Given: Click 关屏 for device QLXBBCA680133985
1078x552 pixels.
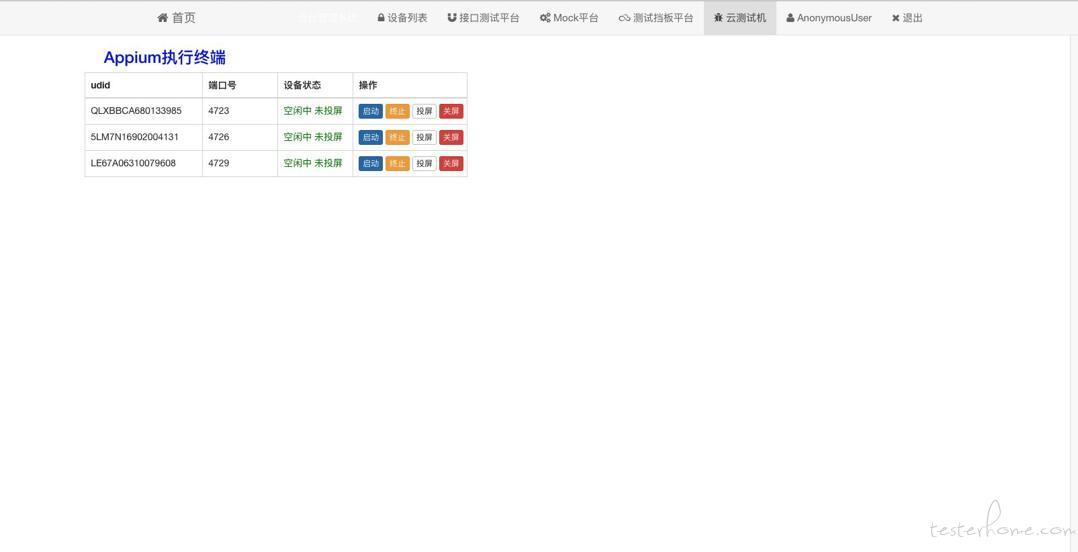Looking at the screenshot, I should 451,111.
